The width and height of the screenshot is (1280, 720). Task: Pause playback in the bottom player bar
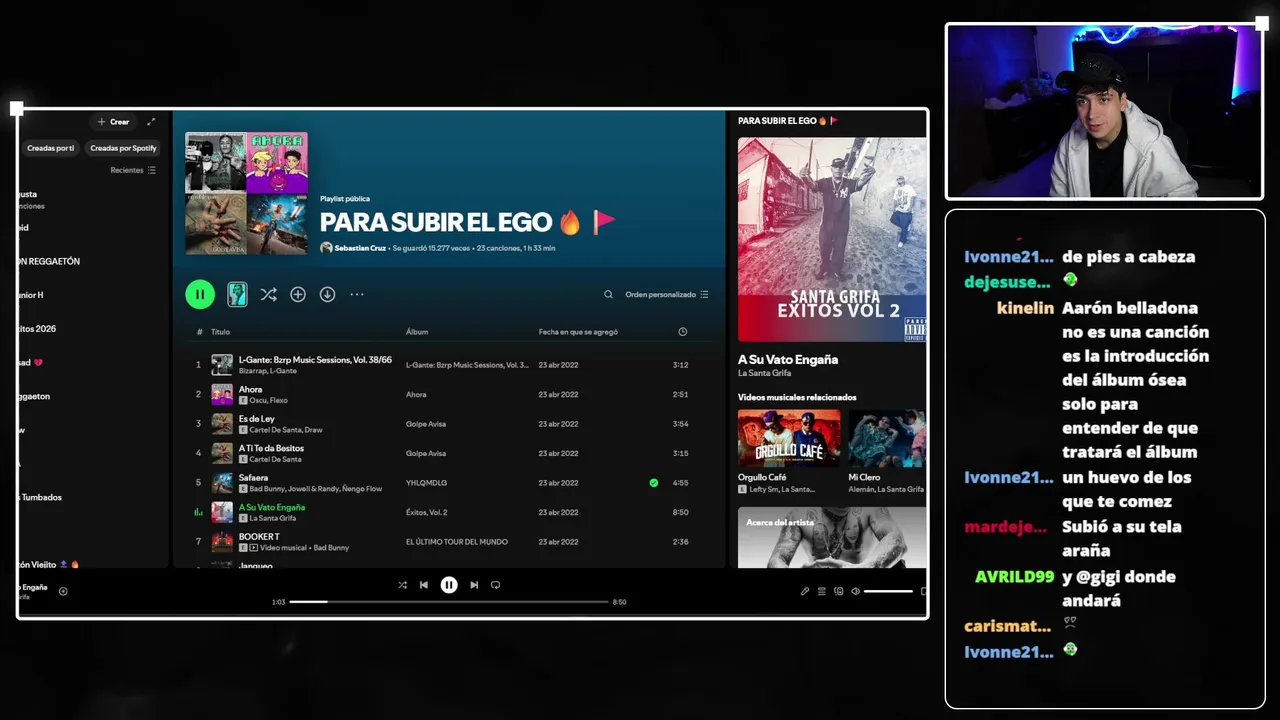[x=449, y=585]
